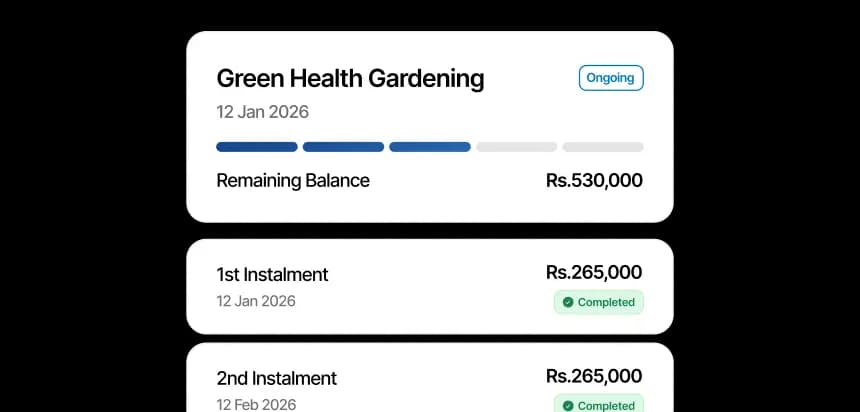Click the Completed label on 2nd Instalment
860x412 pixels.
606,405
